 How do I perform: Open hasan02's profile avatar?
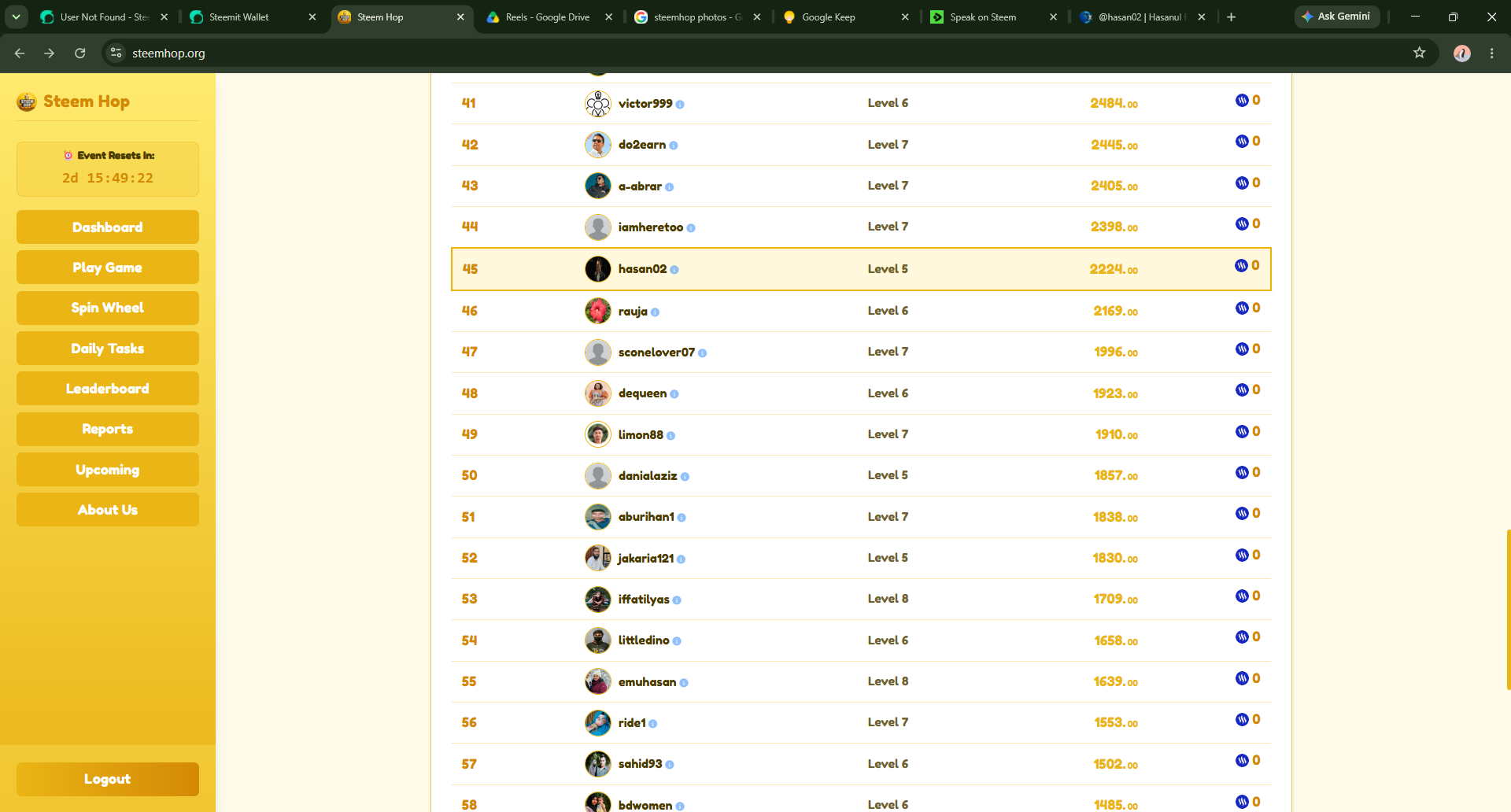(598, 269)
